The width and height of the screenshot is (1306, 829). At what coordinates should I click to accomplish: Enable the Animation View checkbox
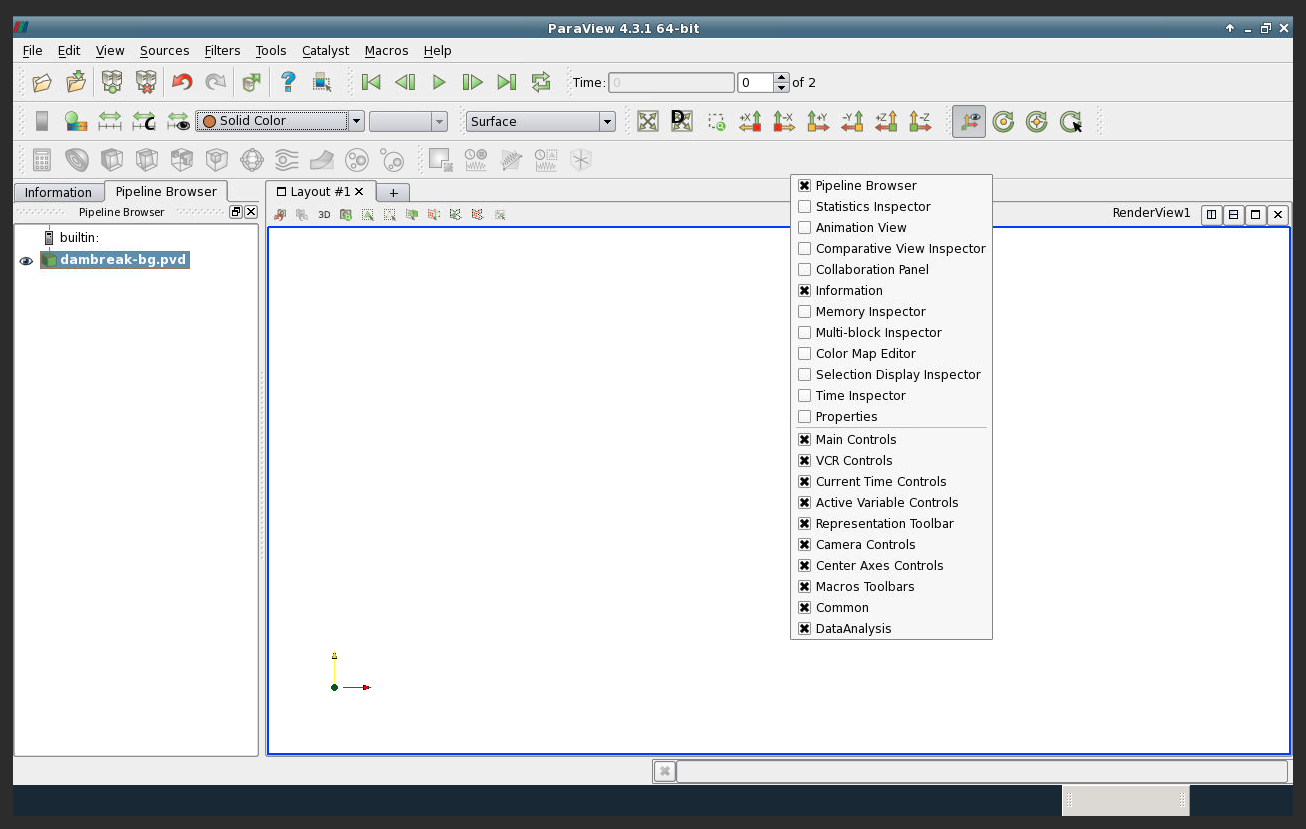coord(804,228)
